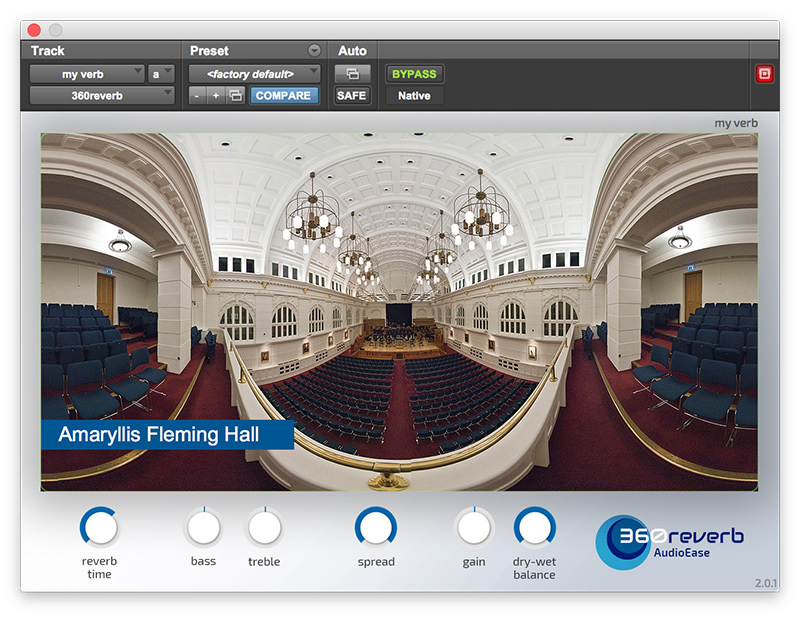Open the my verb track selector dropdown
Image resolution: width=800 pixels, height=621 pixels.
point(87,74)
